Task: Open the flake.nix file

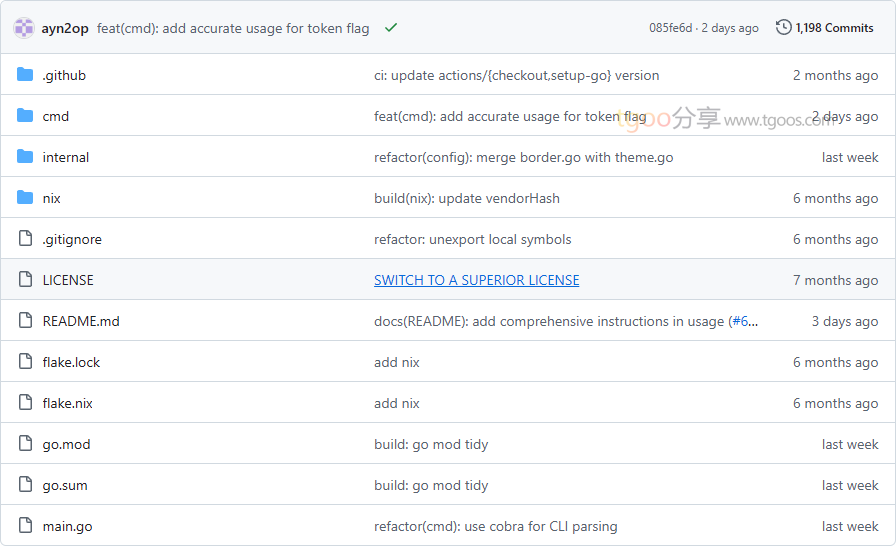Action: (x=67, y=403)
